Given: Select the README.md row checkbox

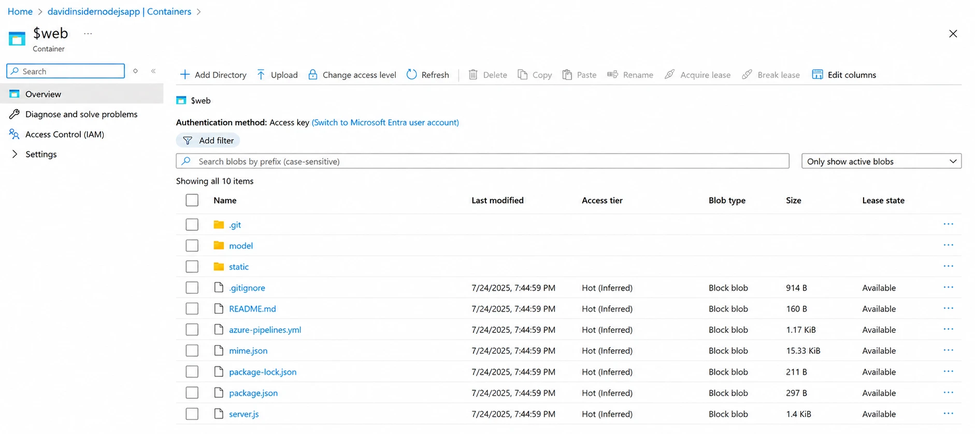Looking at the screenshot, I should click(192, 309).
